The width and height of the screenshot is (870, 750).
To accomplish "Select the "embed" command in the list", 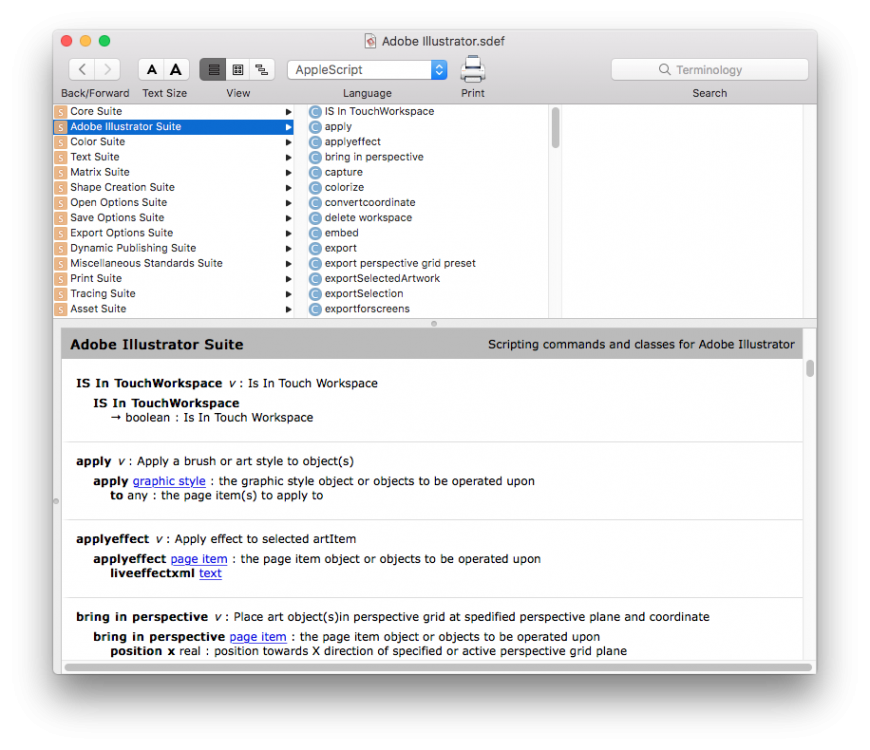I will click(341, 232).
